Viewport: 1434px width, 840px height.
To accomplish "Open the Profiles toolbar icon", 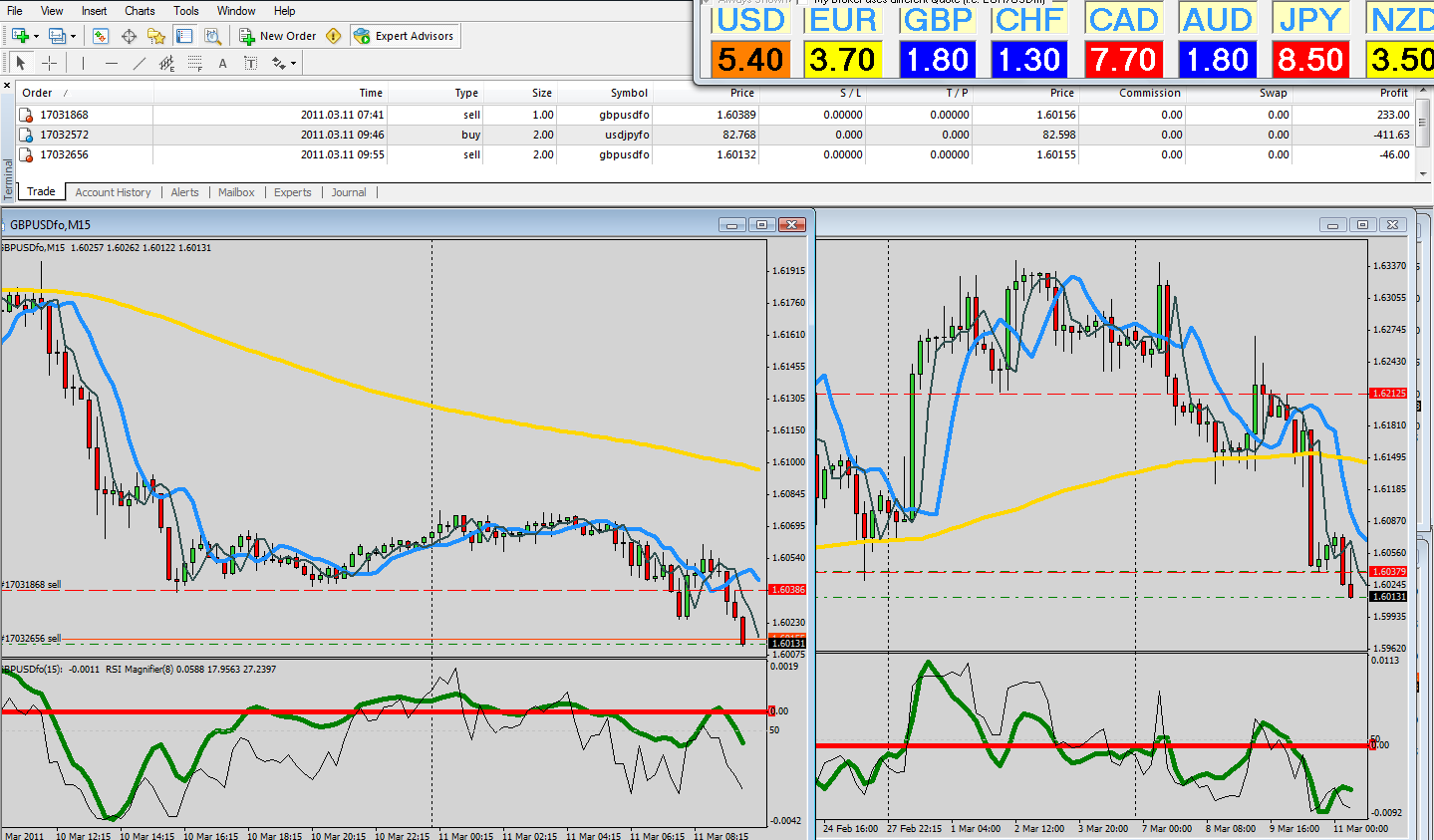I will 57,36.
